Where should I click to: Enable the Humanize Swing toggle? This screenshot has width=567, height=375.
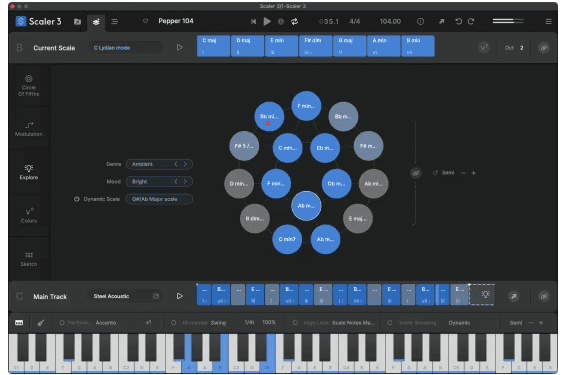[x=174, y=323]
